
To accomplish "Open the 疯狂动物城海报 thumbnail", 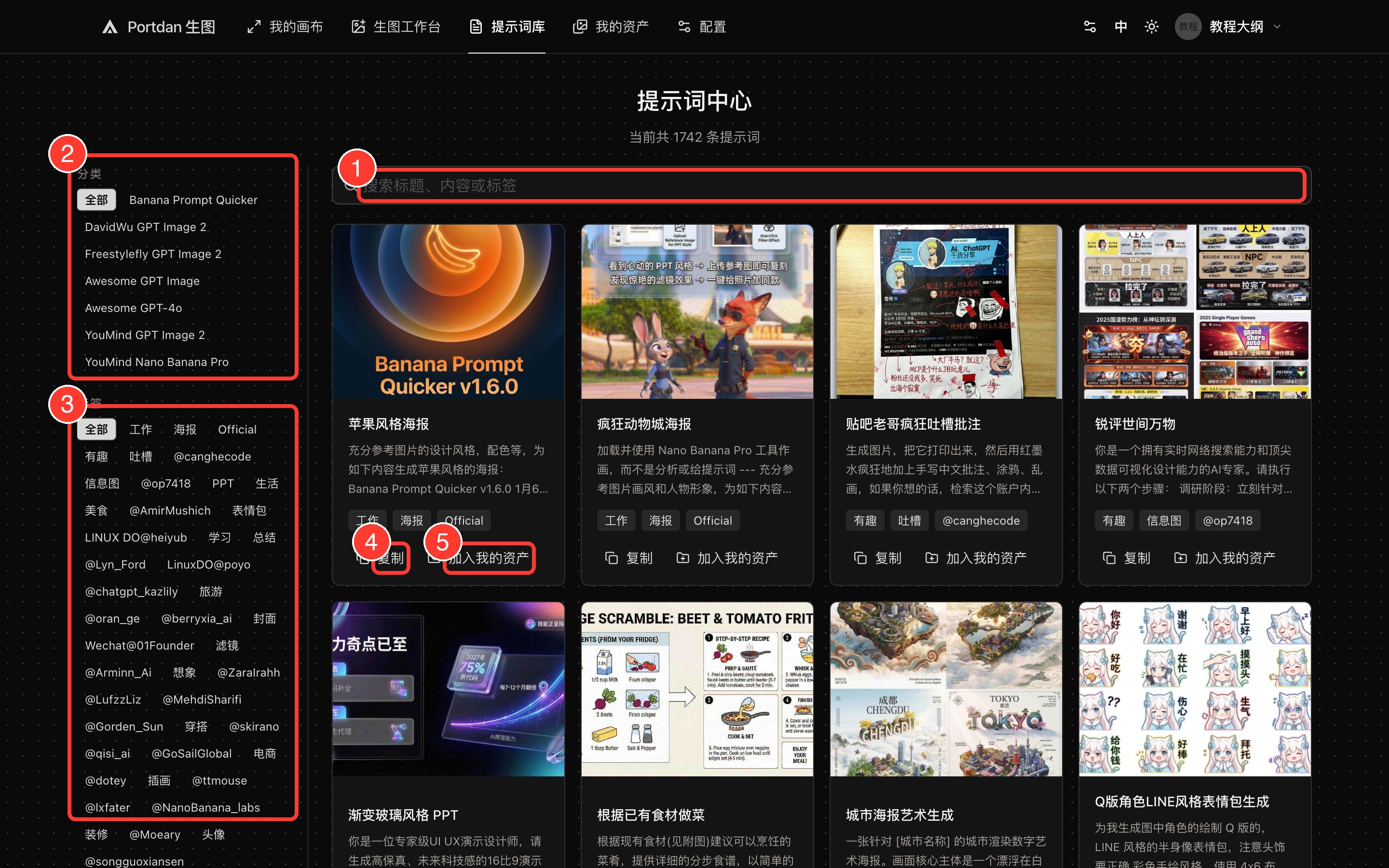I will 697,312.
